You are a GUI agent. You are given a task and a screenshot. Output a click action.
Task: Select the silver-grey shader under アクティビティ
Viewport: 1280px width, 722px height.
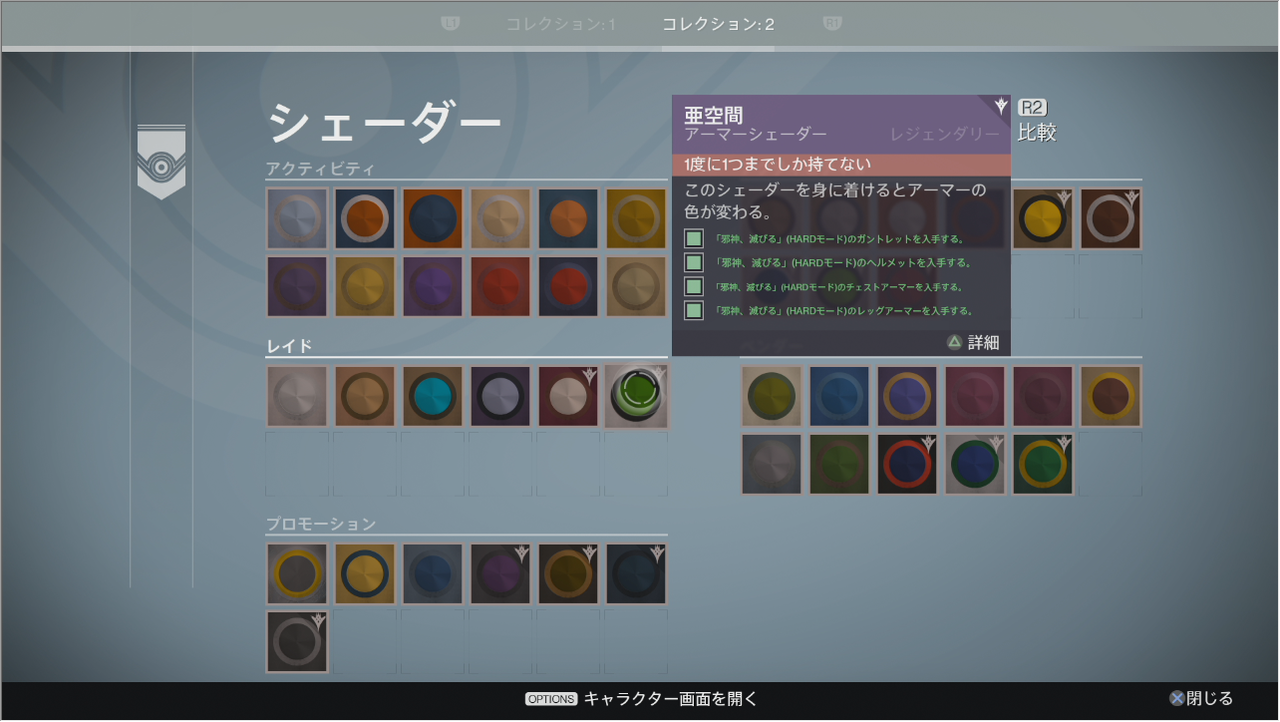point(297,218)
